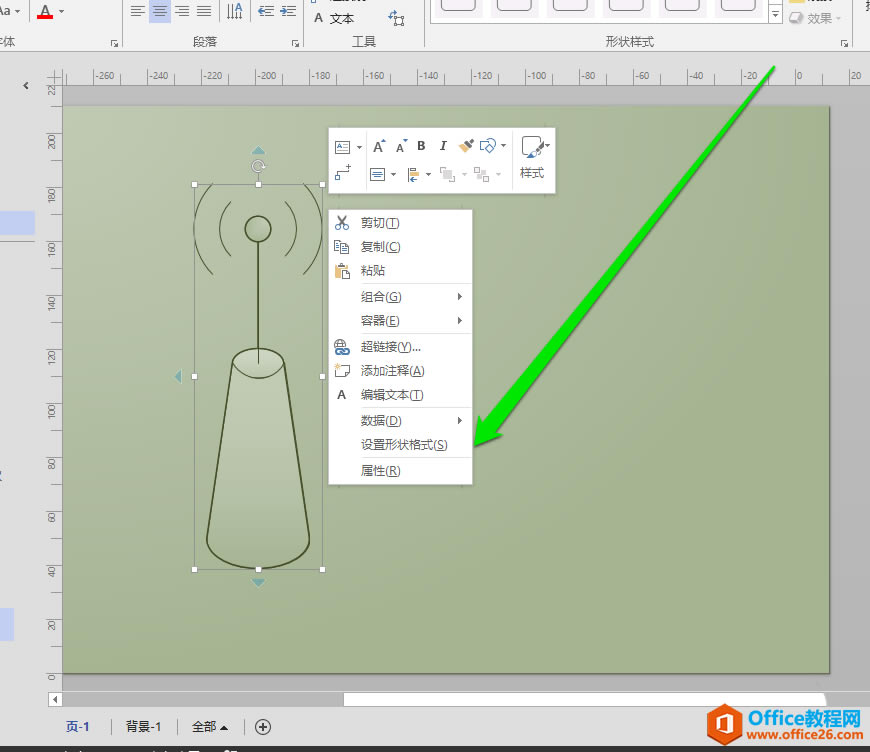Screen dimensions: 870x752
Task: Toggle justify alignment in the paragraph group
Action: pos(203,11)
